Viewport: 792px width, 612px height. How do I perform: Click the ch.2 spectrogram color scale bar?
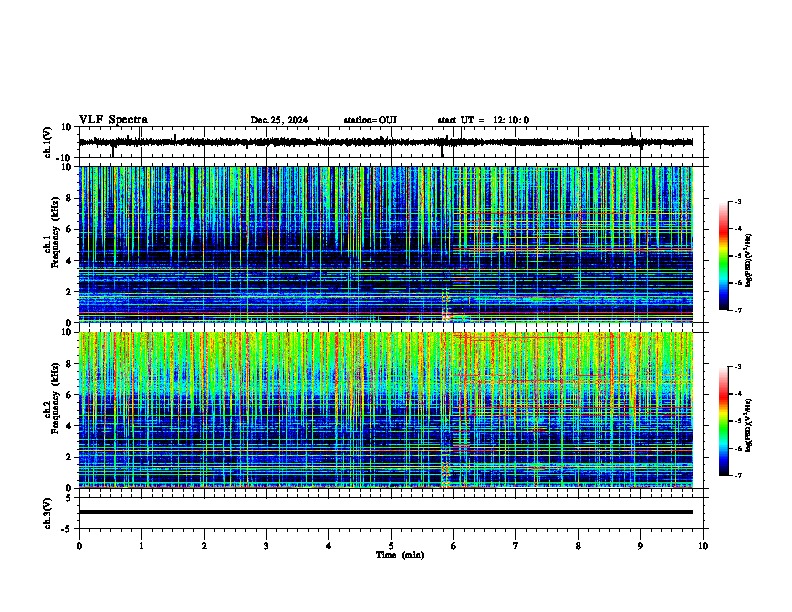(x=724, y=421)
